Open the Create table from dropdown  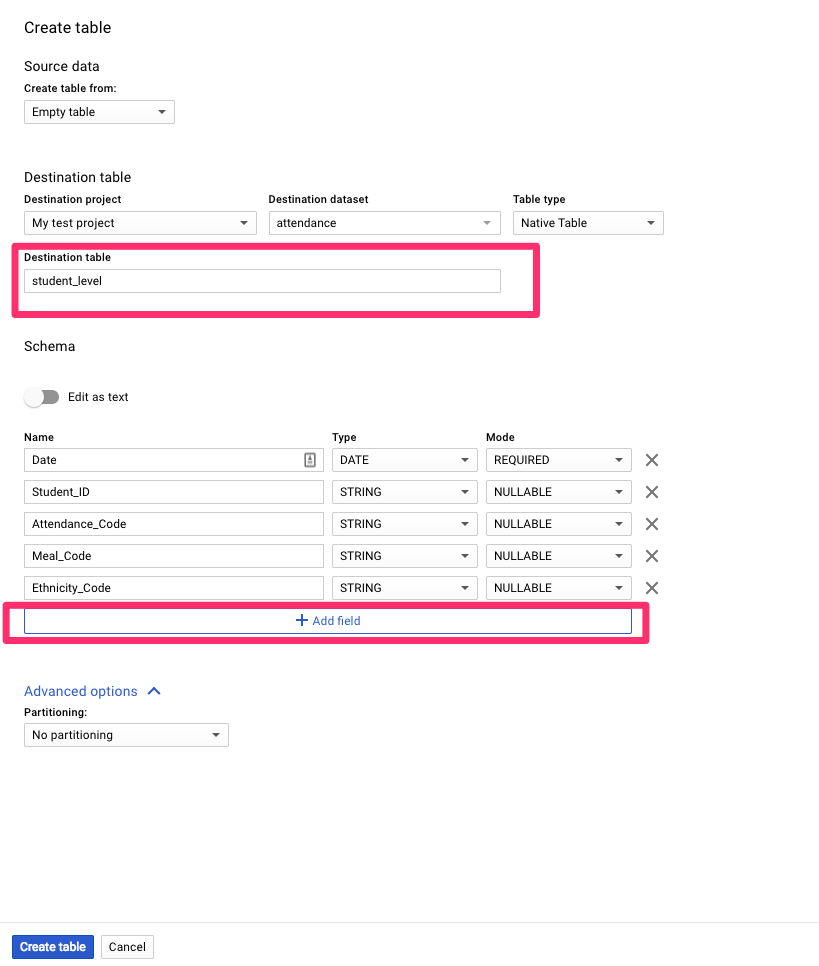(99, 112)
